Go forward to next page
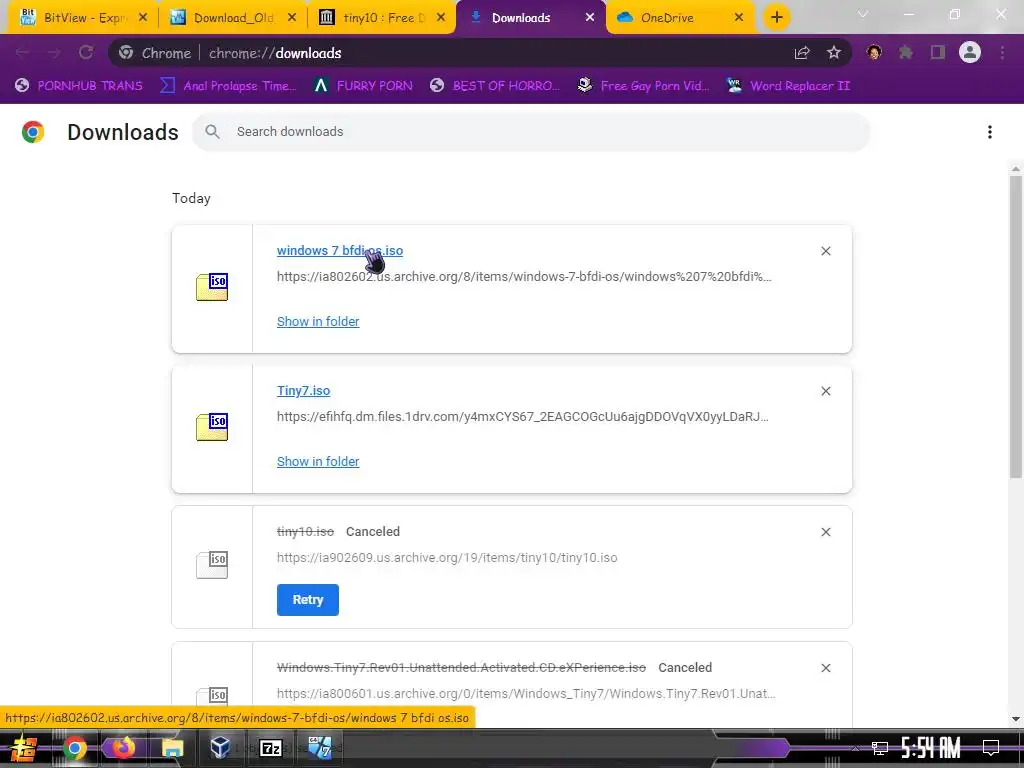 pyautogui.click(x=54, y=52)
